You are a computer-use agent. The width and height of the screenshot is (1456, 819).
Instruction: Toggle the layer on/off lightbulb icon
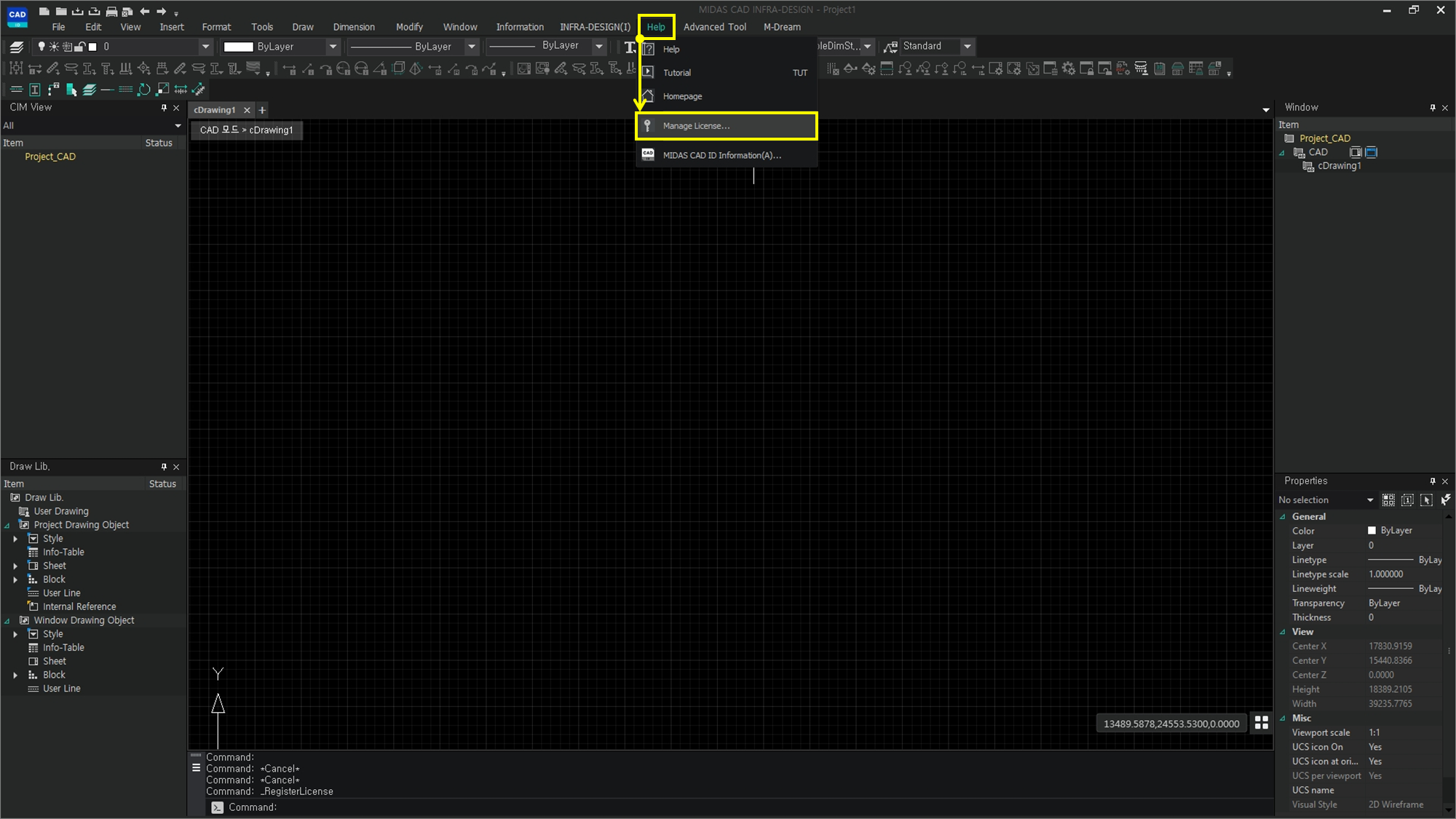(41, 47)
